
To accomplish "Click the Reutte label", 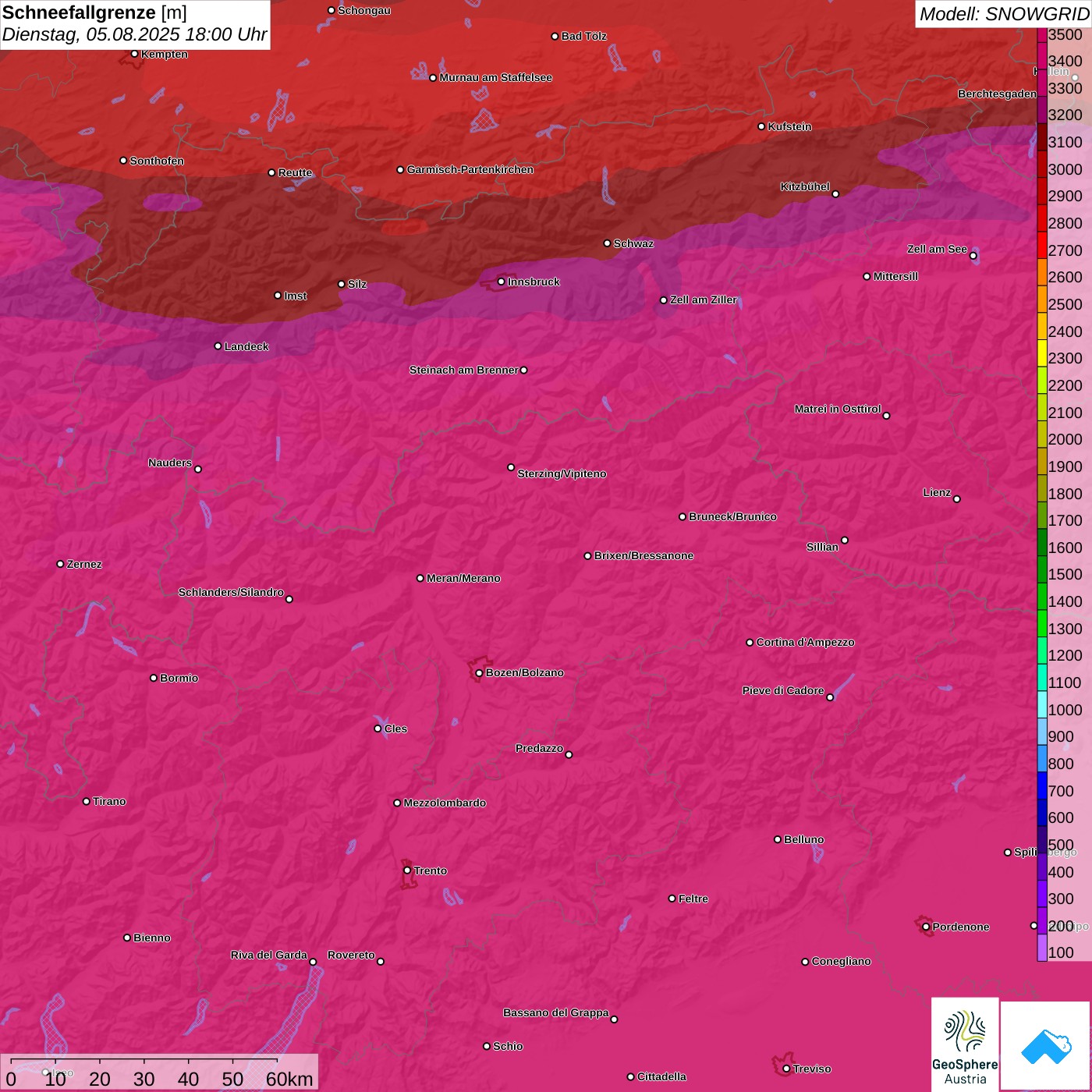I will (x=295, y=172).
